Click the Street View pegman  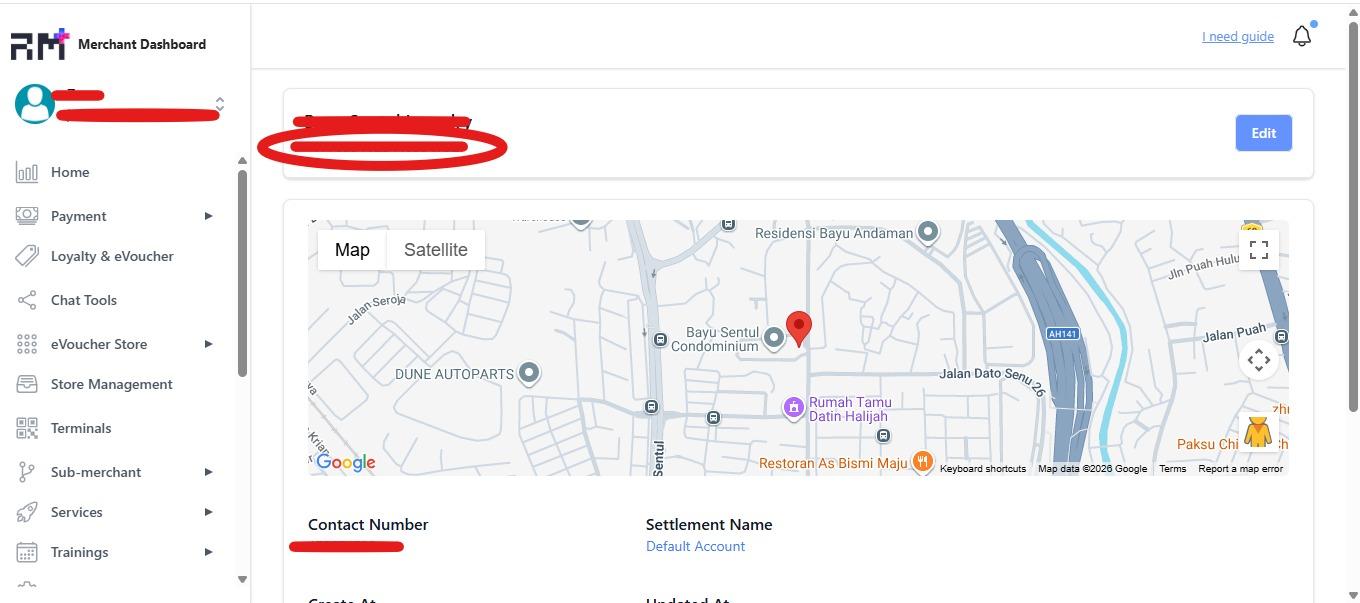(x=1258, y=431)
